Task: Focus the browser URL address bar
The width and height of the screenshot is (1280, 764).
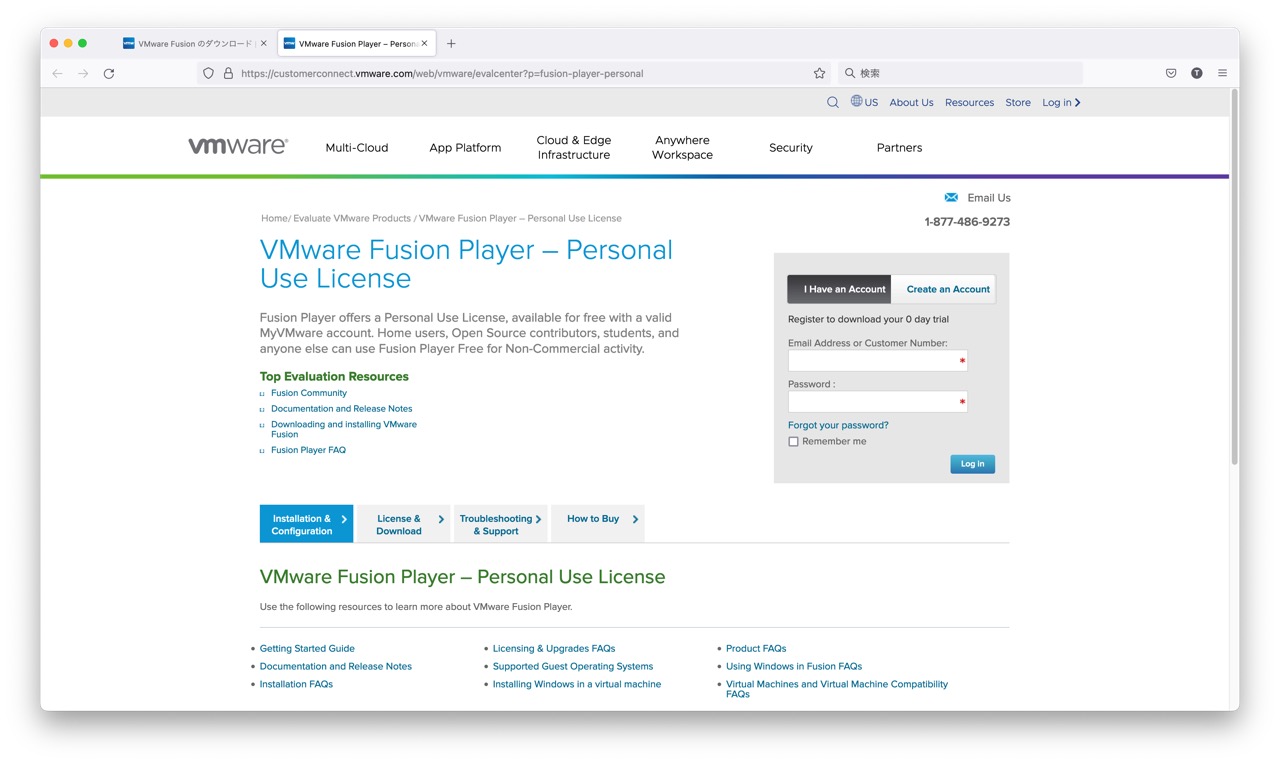Action: 515,73
